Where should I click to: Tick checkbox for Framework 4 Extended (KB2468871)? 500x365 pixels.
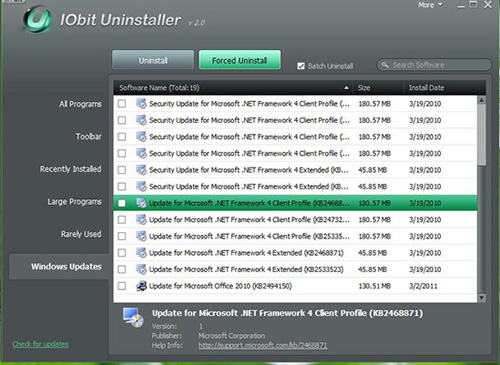coord(122,253)
